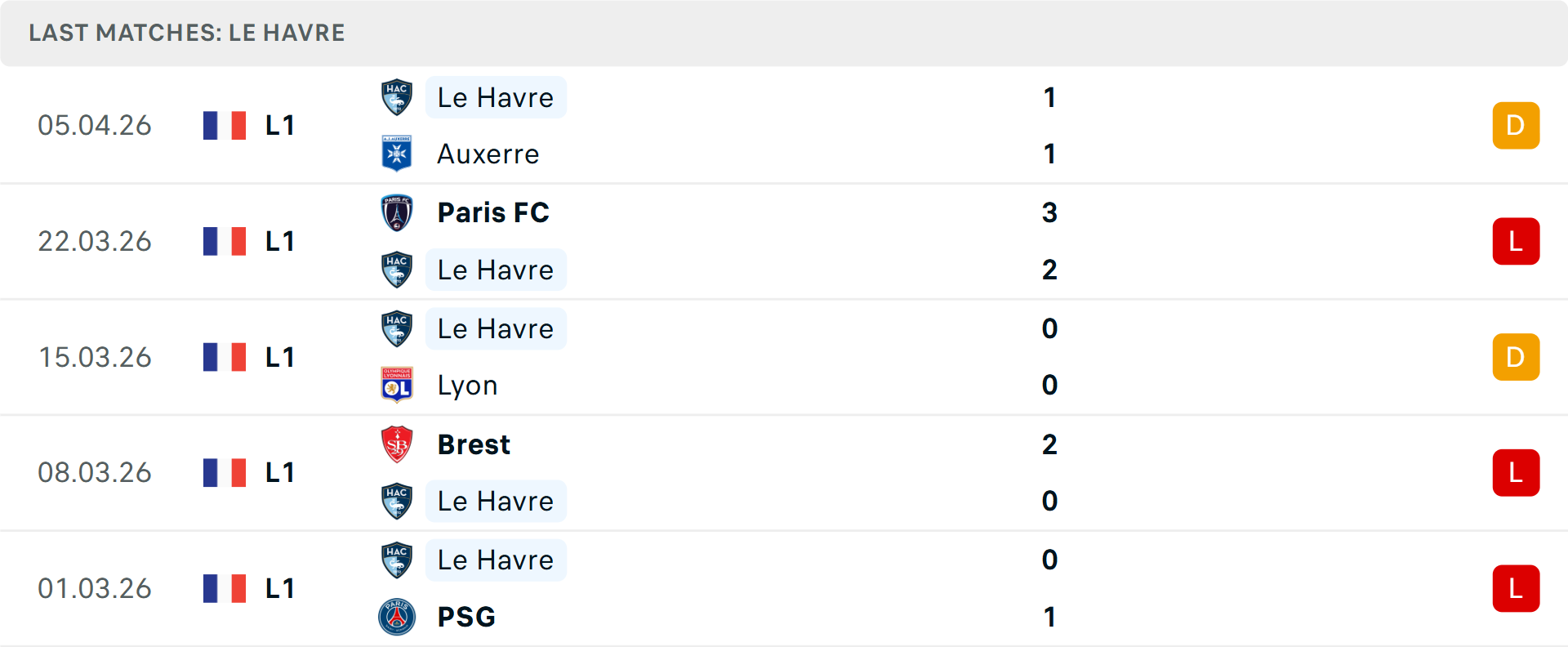Viewport: 1568px width, 647px height.
Task: Click the Paris FC club badge
Action: [396, 212]
